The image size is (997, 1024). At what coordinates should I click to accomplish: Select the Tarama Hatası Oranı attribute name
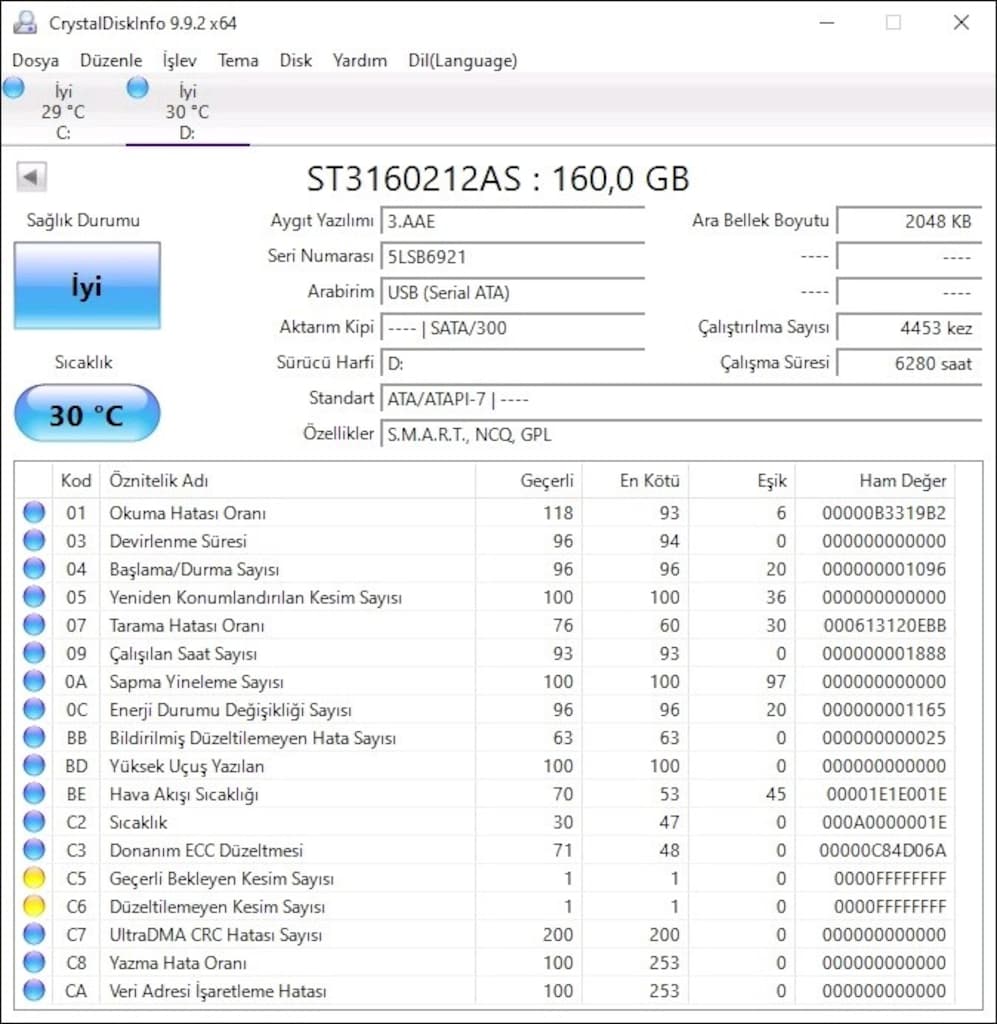coord(187,626)
